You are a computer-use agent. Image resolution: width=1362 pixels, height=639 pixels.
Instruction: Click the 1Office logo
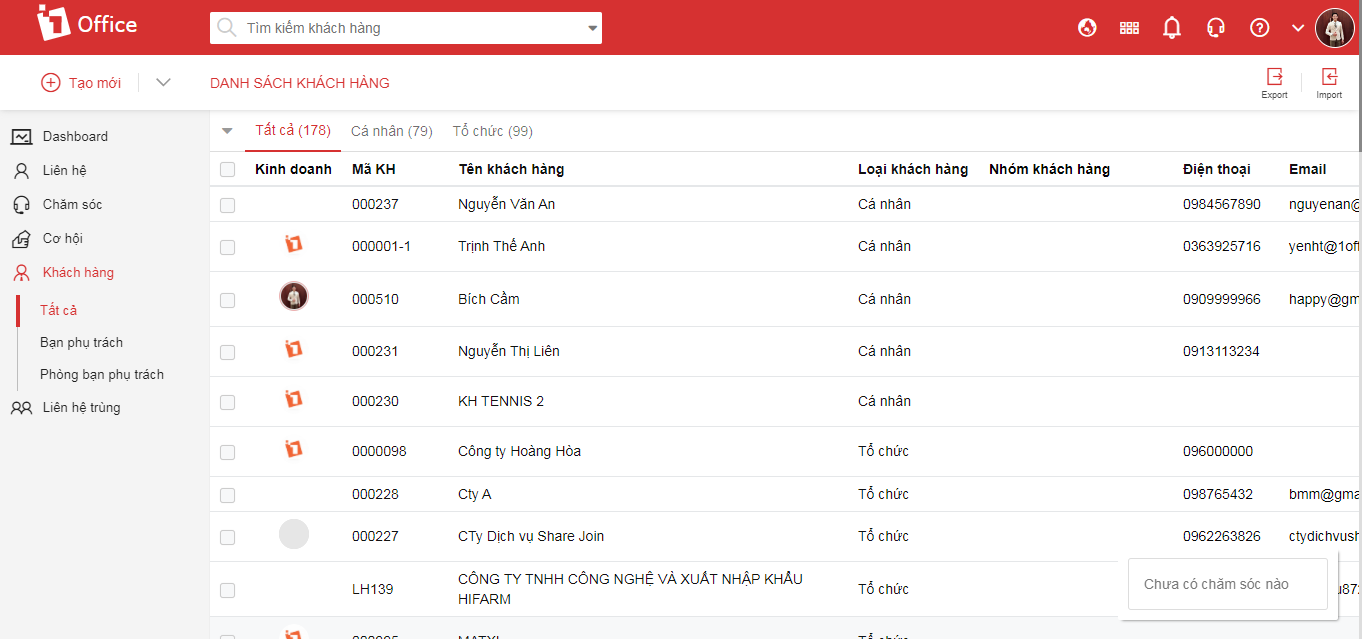click(x=86, y=24)
